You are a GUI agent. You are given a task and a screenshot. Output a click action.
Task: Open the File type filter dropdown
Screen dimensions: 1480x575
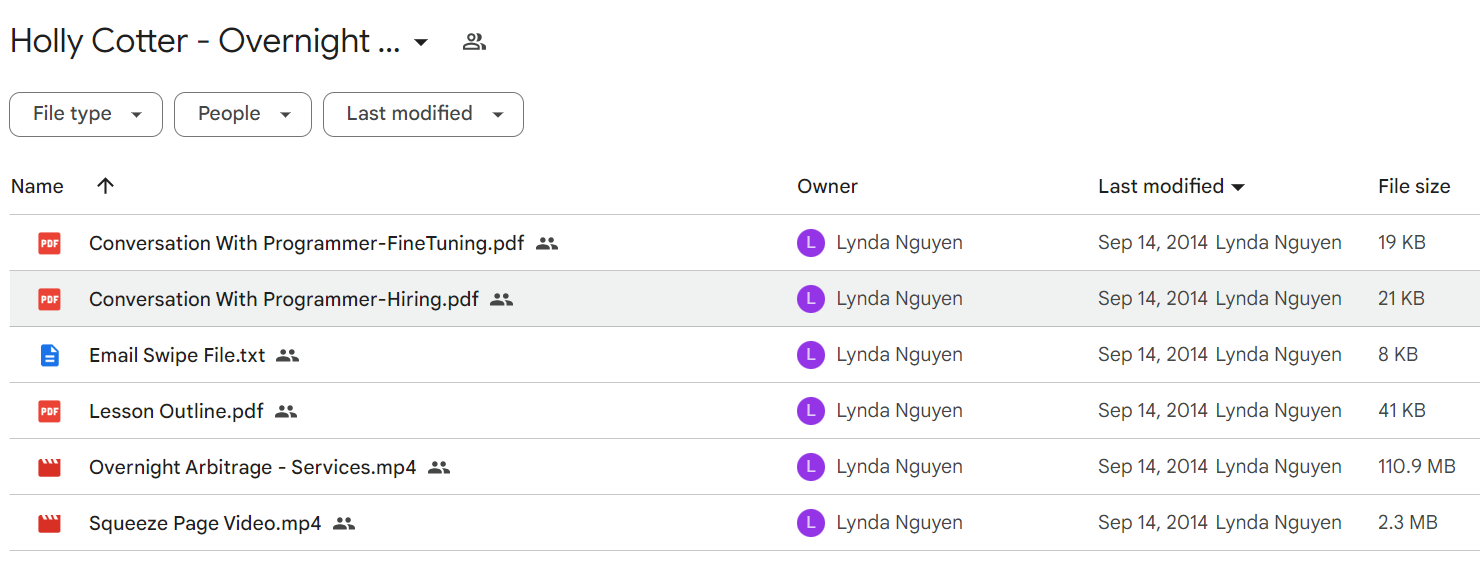[86, 114]
